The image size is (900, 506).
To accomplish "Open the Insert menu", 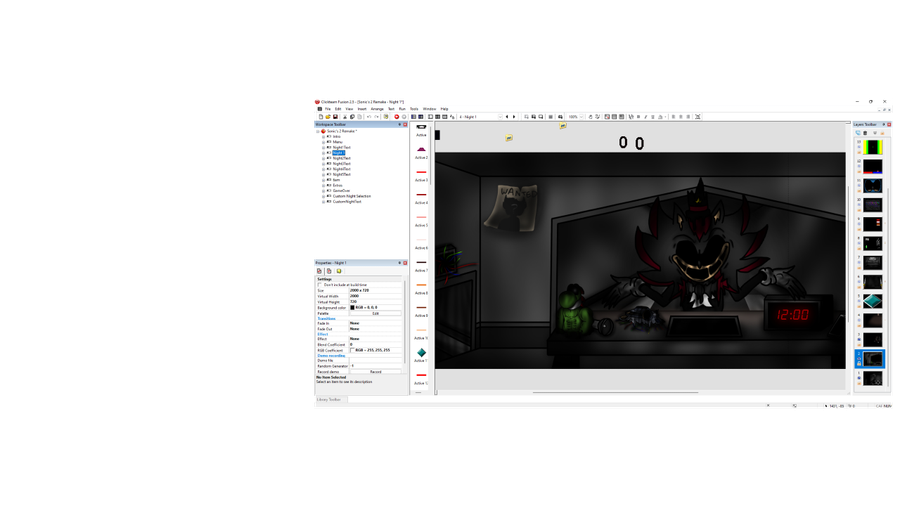I will point(362,109).
